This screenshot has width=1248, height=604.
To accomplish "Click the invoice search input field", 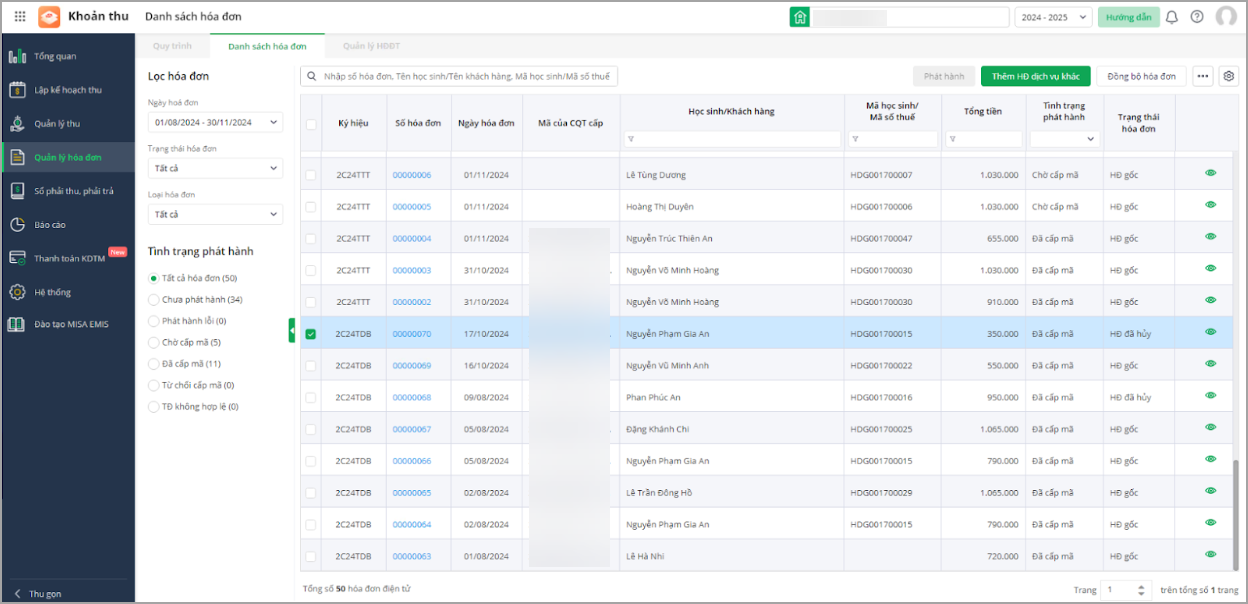I will click(x=465, y=76).
